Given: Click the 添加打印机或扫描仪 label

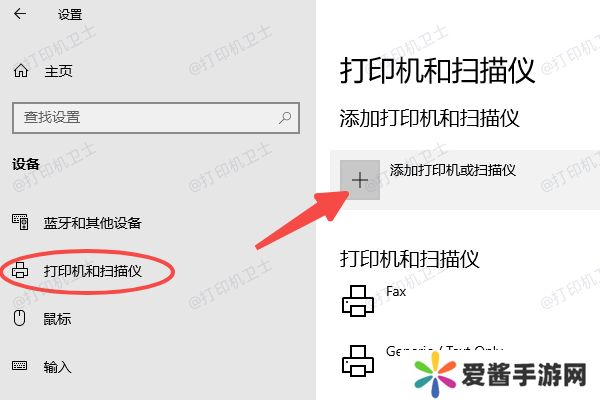Looking at the screenshot, I should coord(453,170).
